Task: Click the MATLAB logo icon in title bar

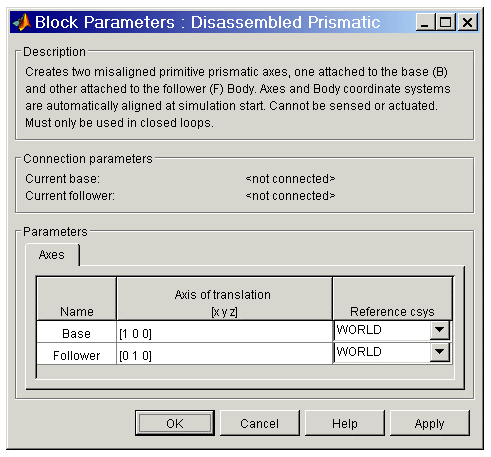Action: pyautogui.click(x=22, y=22)
